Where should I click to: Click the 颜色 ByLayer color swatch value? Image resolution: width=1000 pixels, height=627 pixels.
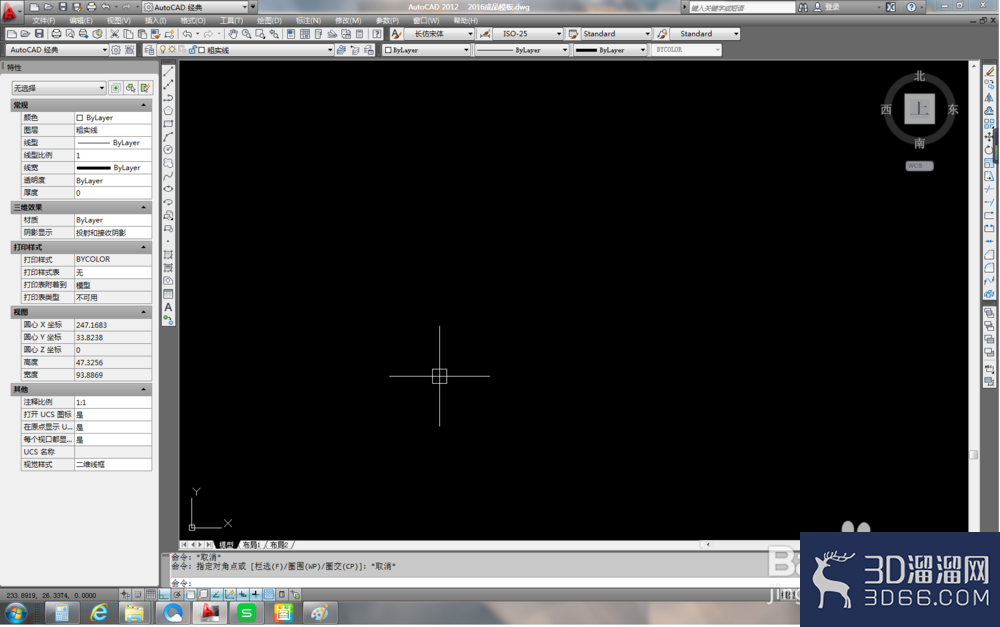point(112,117)
